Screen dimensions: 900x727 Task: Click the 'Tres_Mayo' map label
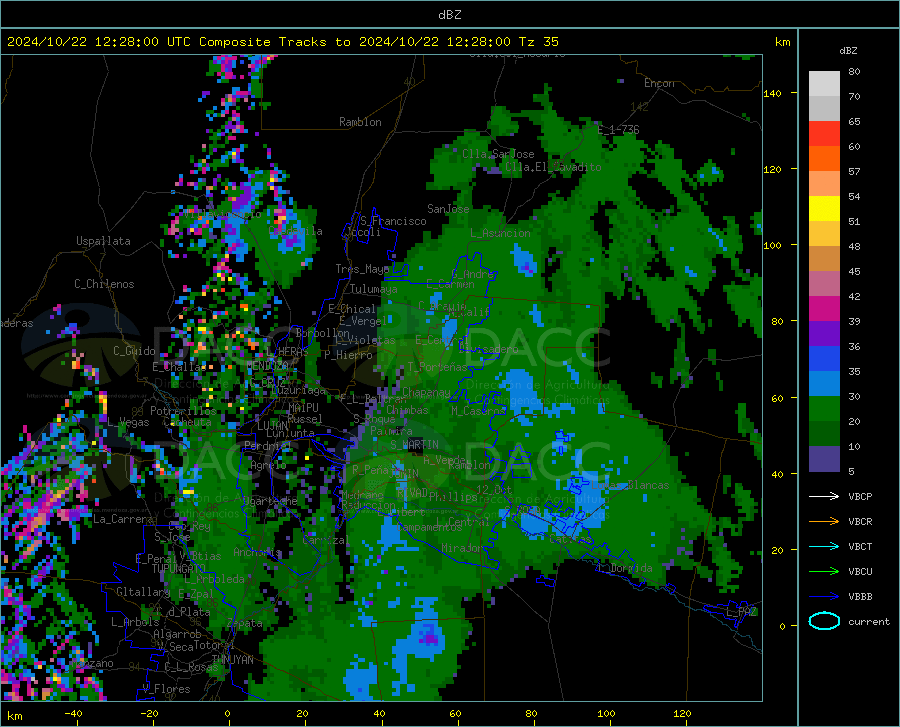[362, 269]
